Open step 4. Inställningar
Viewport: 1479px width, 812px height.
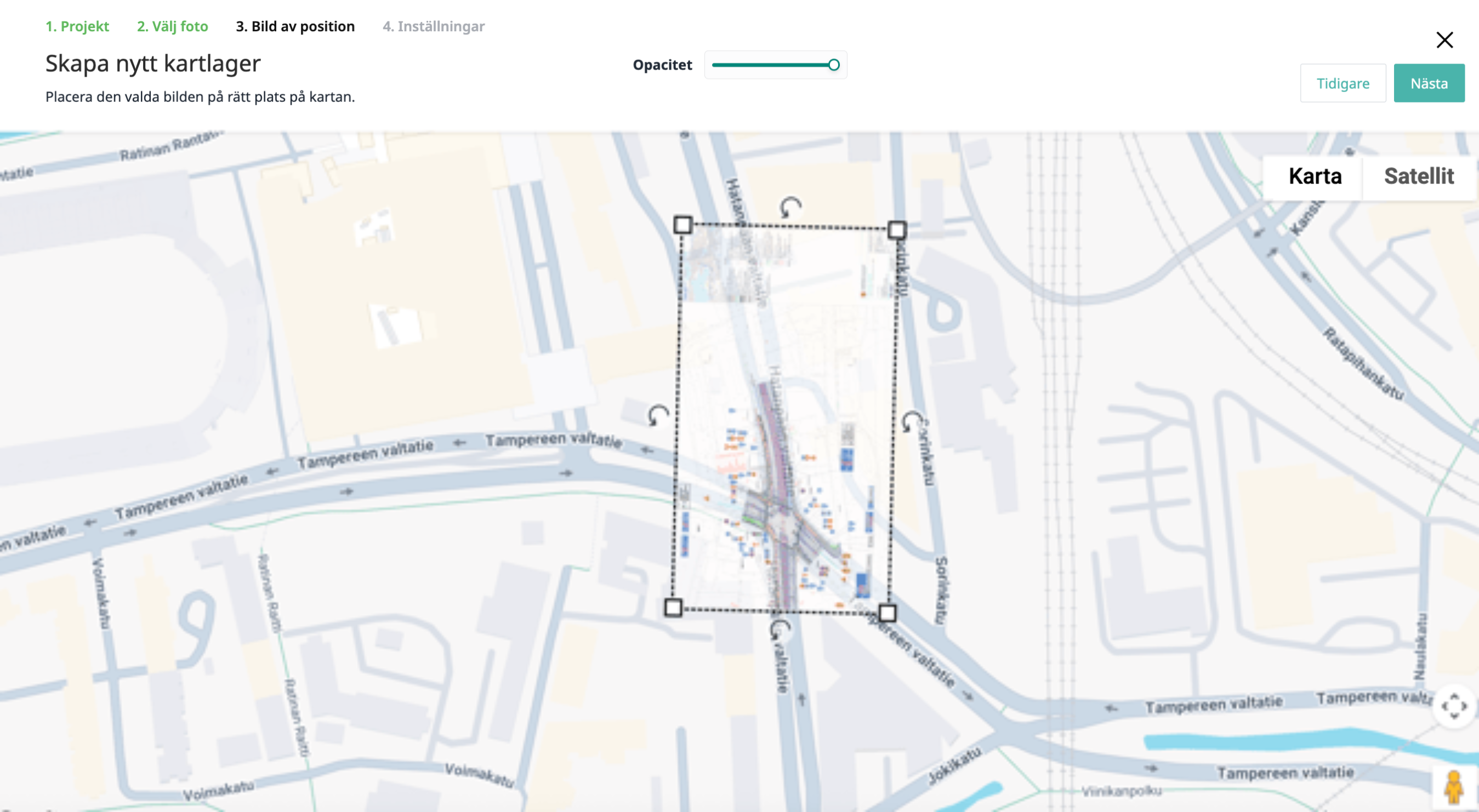(434, 26)
